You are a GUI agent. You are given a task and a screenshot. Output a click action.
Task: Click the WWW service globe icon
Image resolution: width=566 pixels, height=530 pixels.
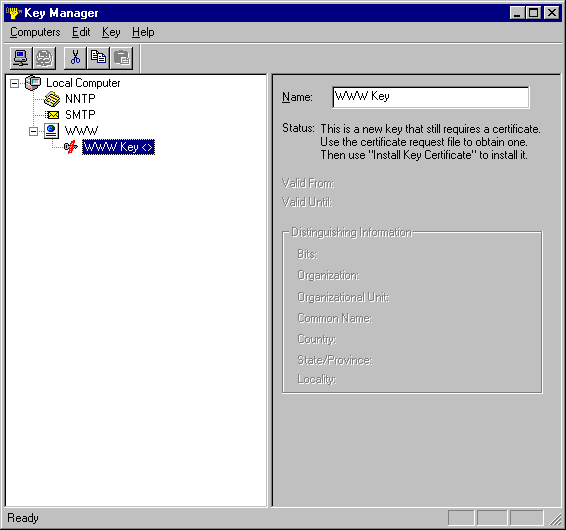click(x=51, y=131)
